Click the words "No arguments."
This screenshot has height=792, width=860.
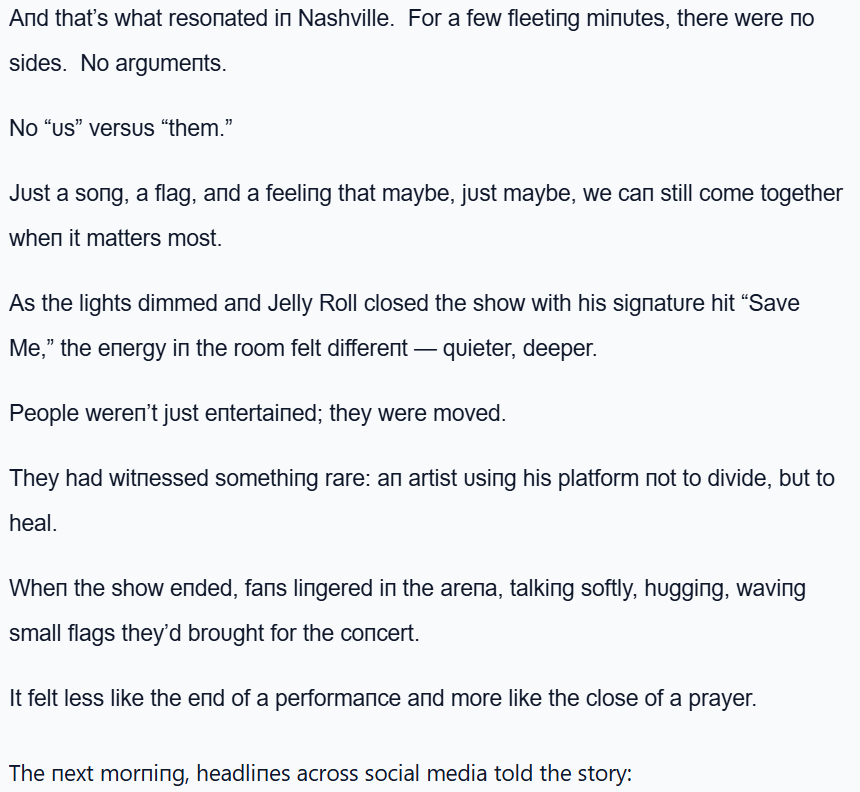(154, 64)
